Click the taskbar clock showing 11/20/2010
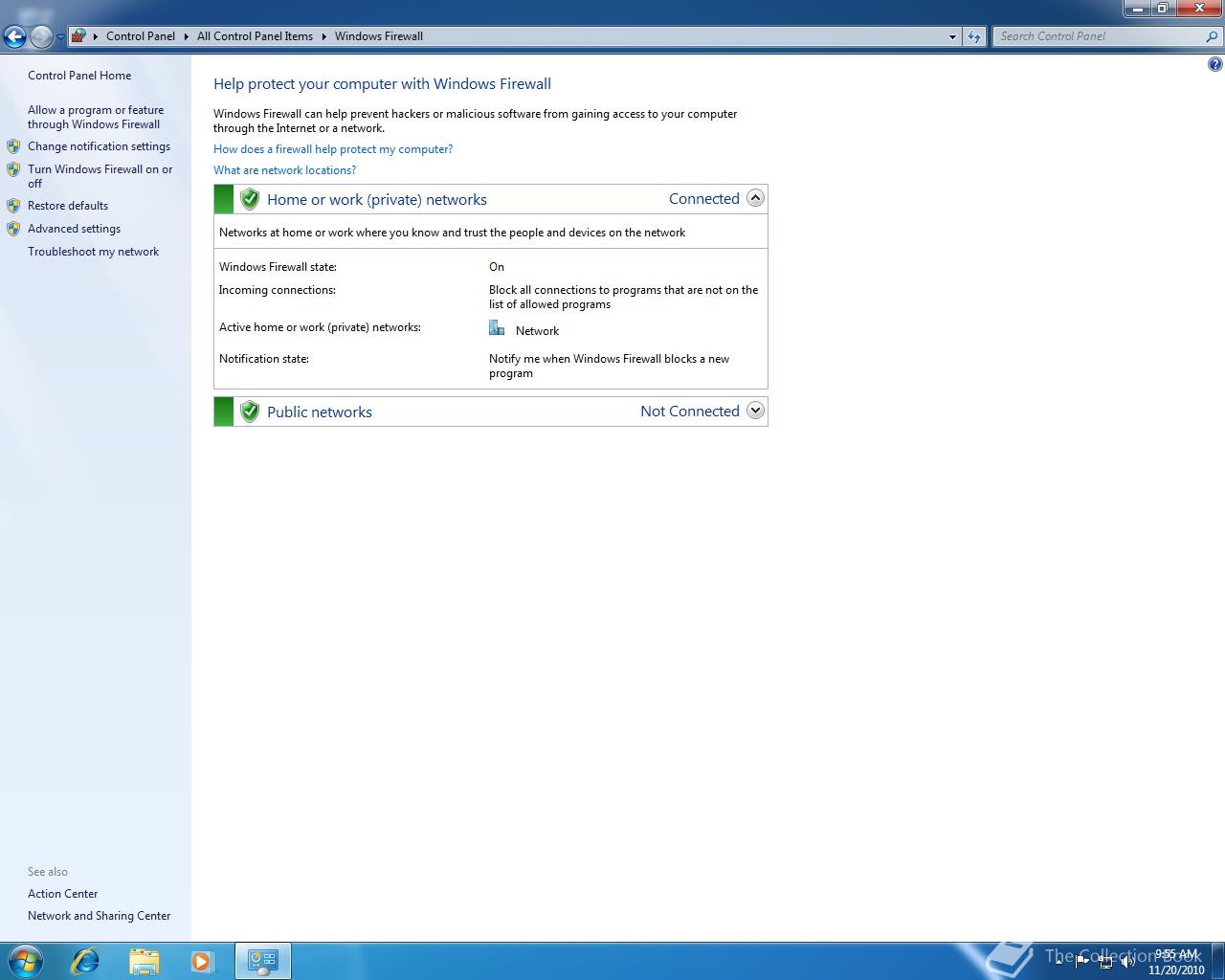This screenshot has height=980, width=1225. click(1176, 962)
